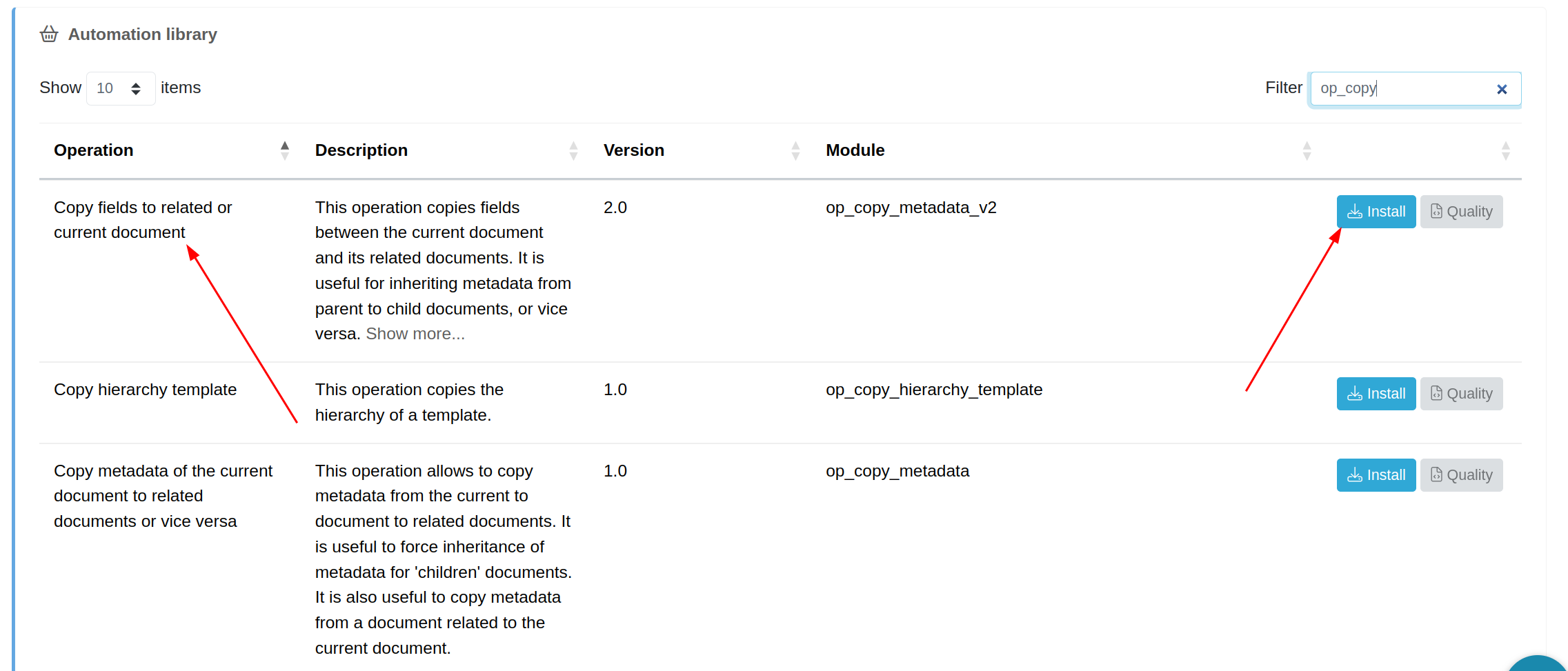The width and height of the screenshot is (1568, 671).
Task: Click the Operation column header label
Action: click(x=94, y=150)
